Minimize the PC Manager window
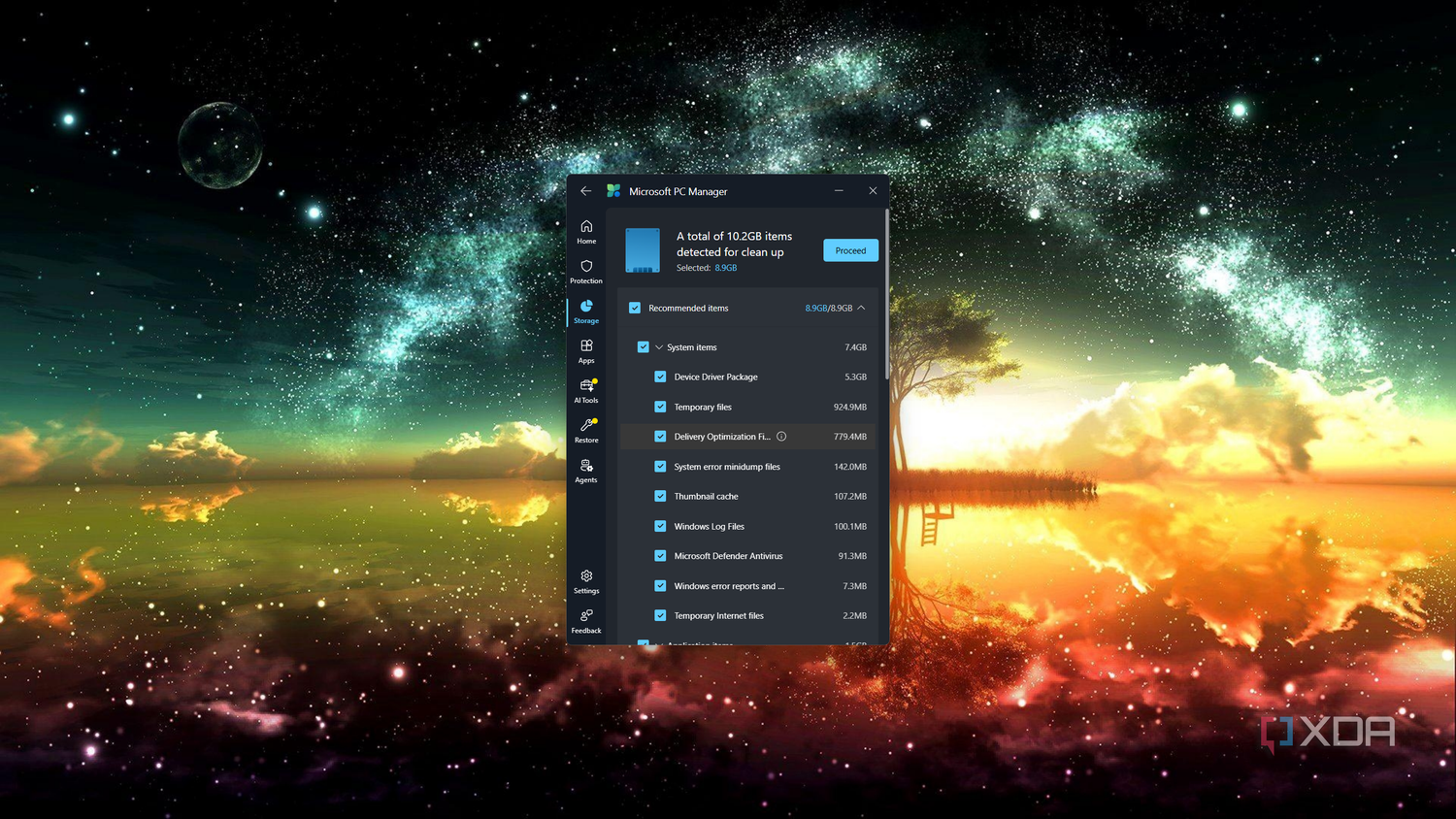The height and width of the screenshot is (819, 1456). click(839, 191)
